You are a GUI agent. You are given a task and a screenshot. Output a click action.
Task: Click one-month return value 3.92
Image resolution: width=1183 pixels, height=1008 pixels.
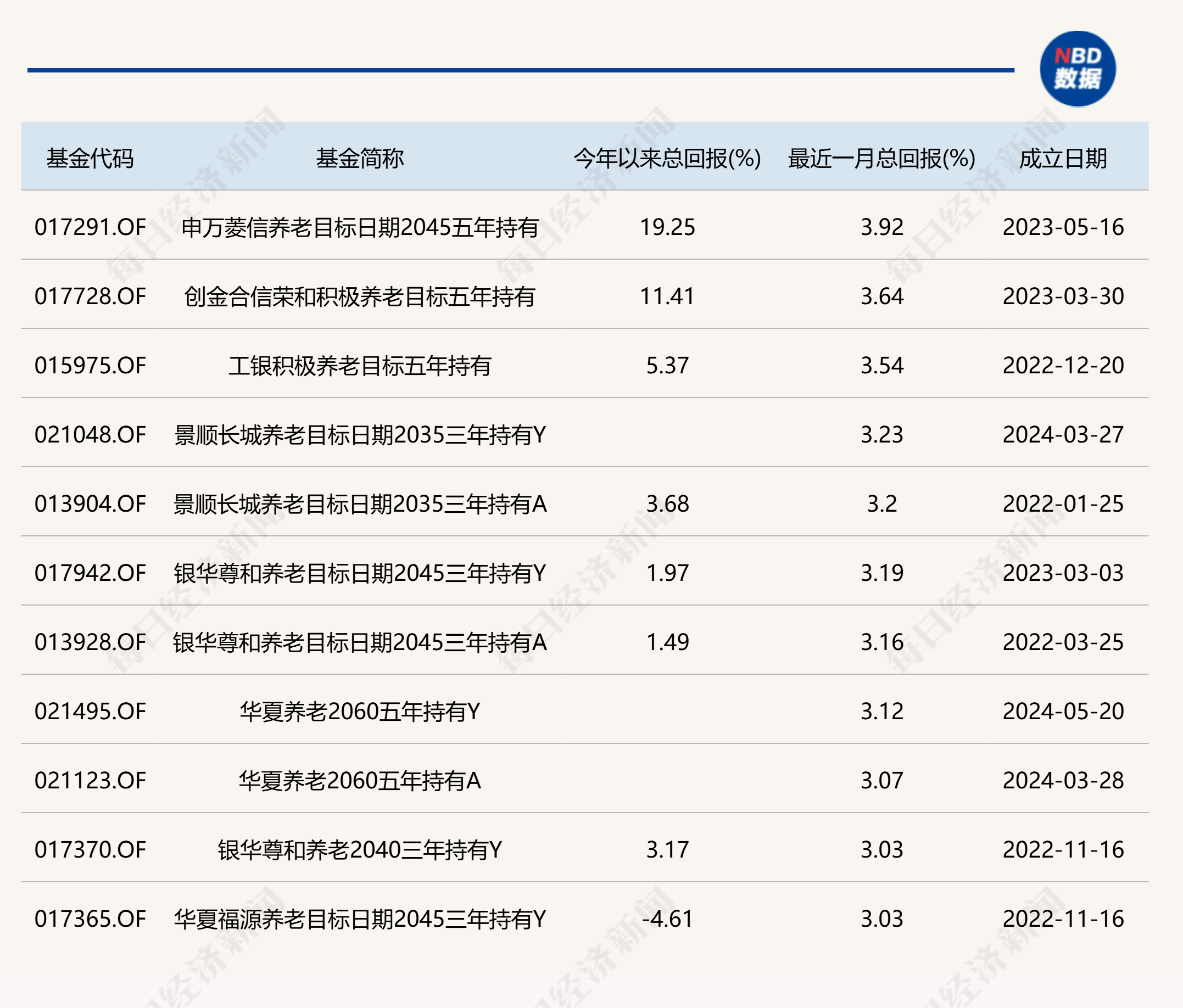coord(882,227)
